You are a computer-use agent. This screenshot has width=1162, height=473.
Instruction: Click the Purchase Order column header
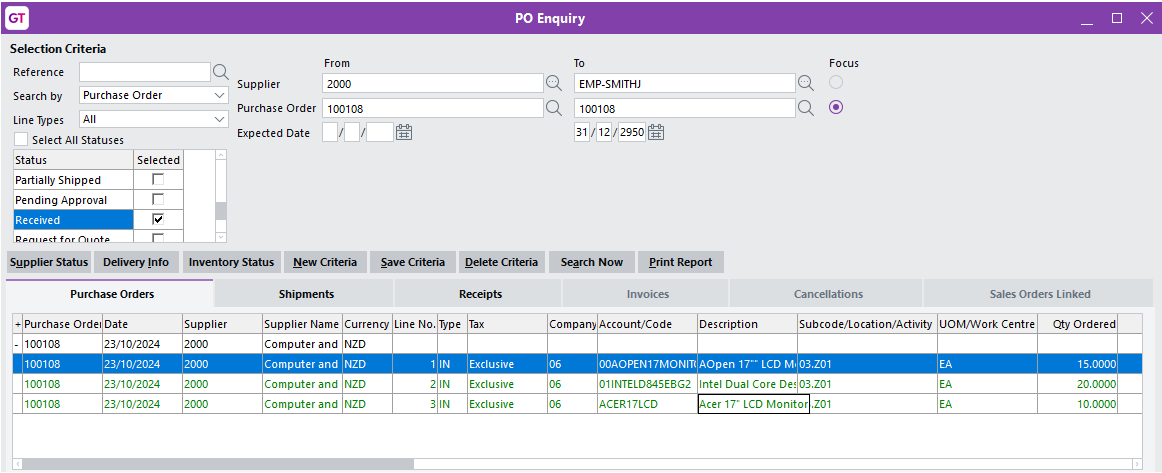click(62, 324)
